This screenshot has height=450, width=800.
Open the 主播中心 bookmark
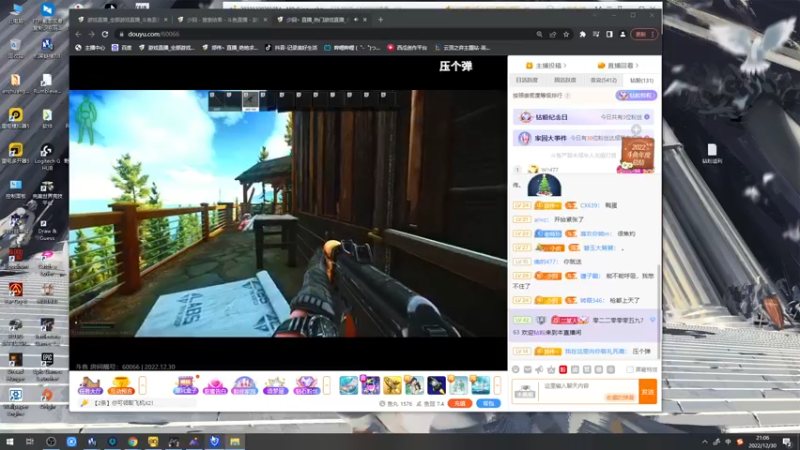point(90,48)
